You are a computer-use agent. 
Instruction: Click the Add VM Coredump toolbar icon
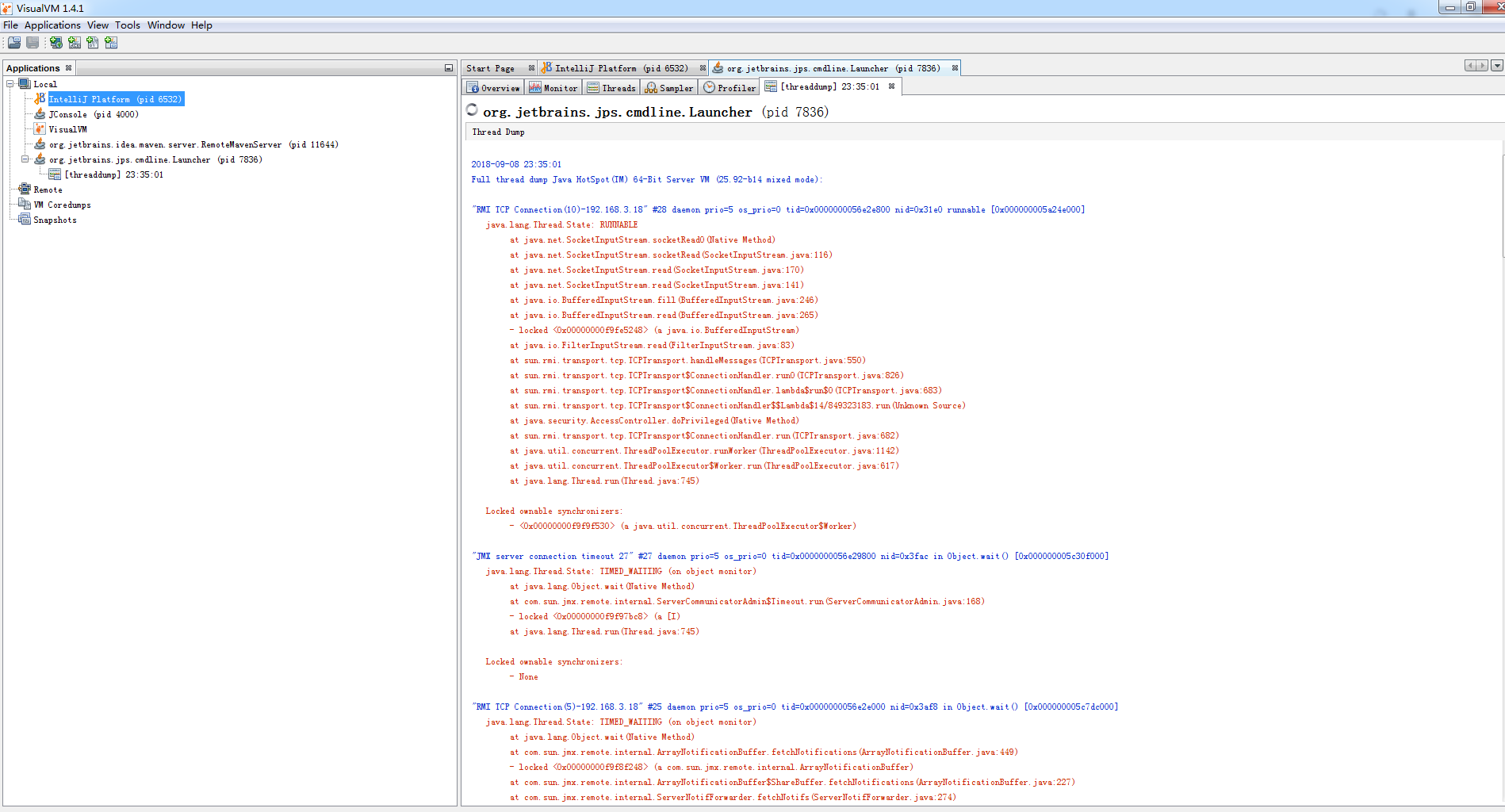point(93,43)
